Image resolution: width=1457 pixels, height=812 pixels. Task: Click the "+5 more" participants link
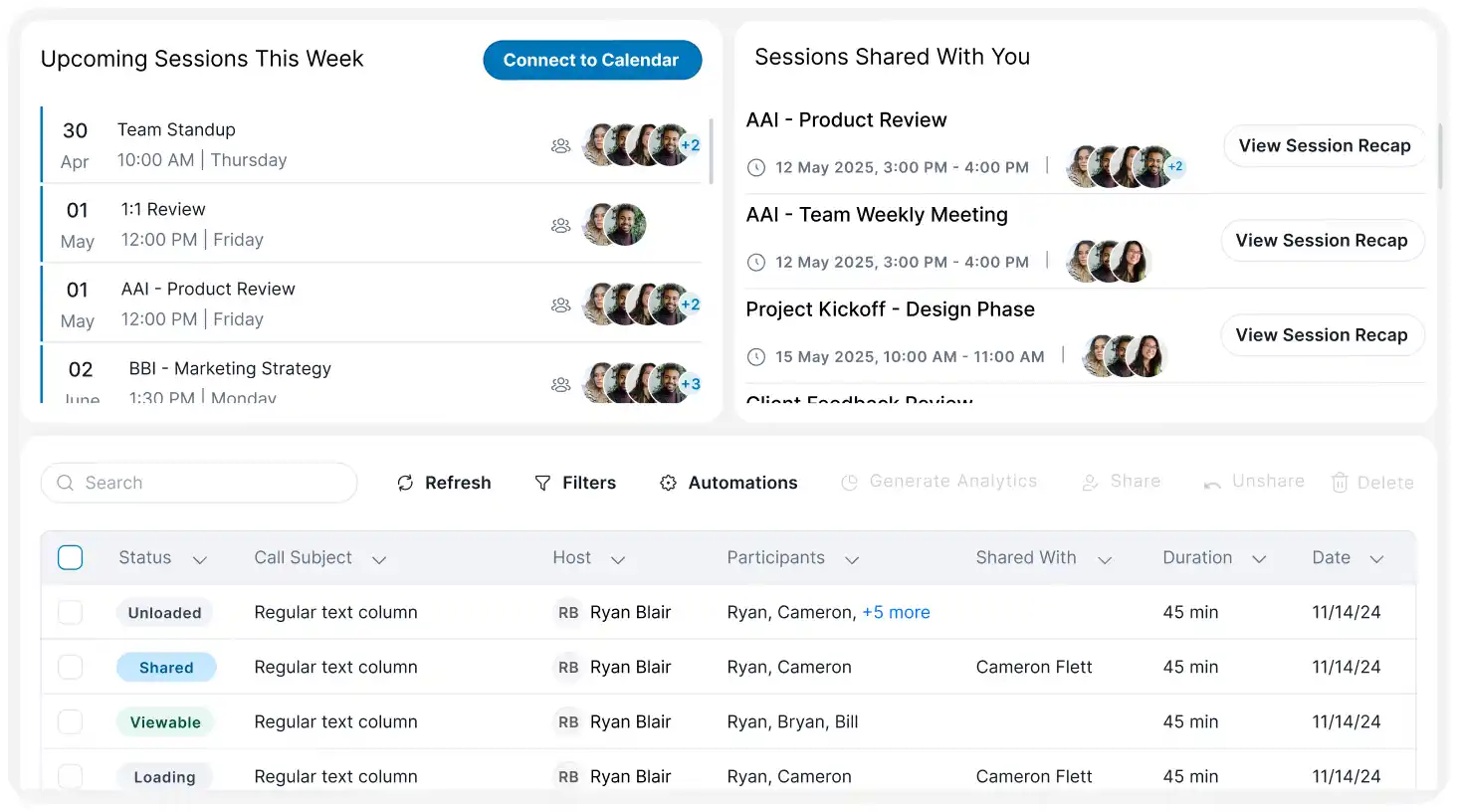[896, 613]
